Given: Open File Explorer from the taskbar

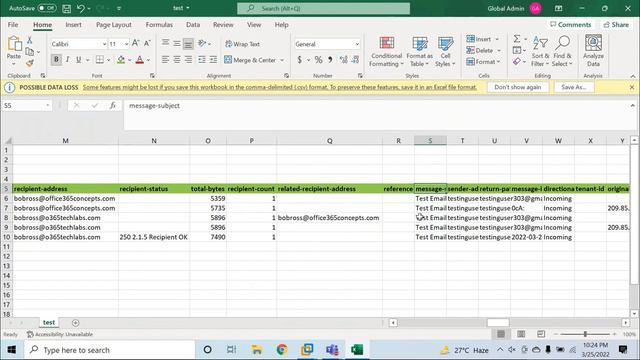Looking at the screenshot, I should [257, 350].
